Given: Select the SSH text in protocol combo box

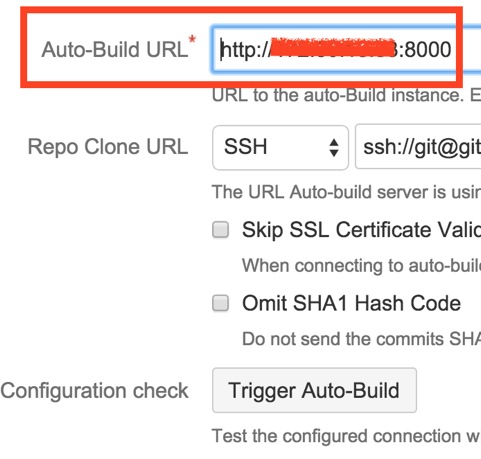Looking at the screenshot, I should (246, 147).
